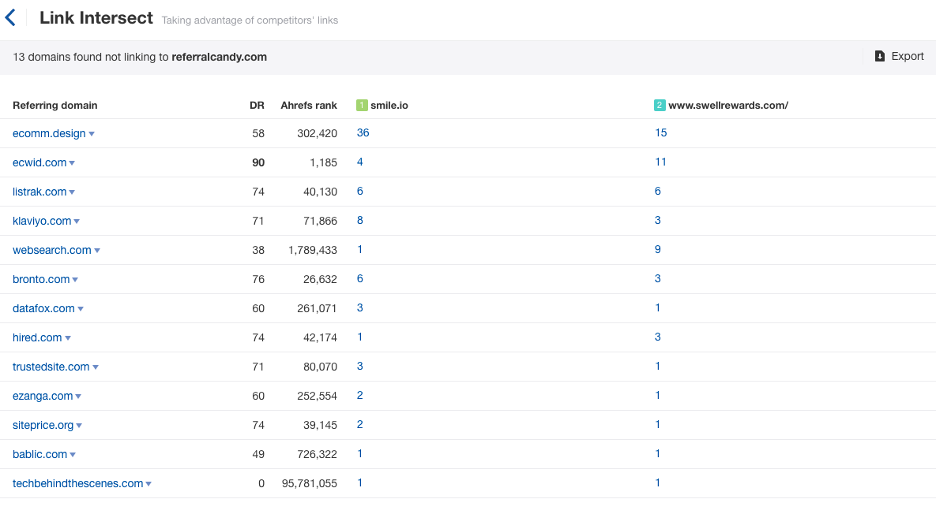The width and height of the screenshot is (936, 514).
Task: Click the smile.io column header
Action: click(389, 105)
